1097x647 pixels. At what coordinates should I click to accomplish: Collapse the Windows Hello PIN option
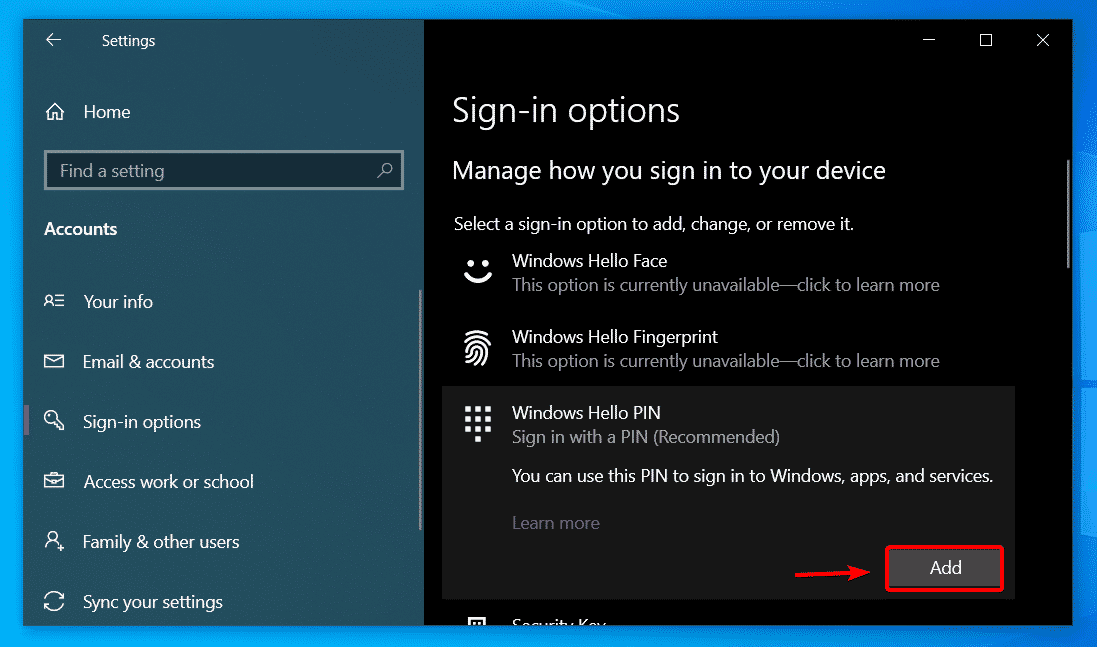pyautogui.click(x=728, y=424)
